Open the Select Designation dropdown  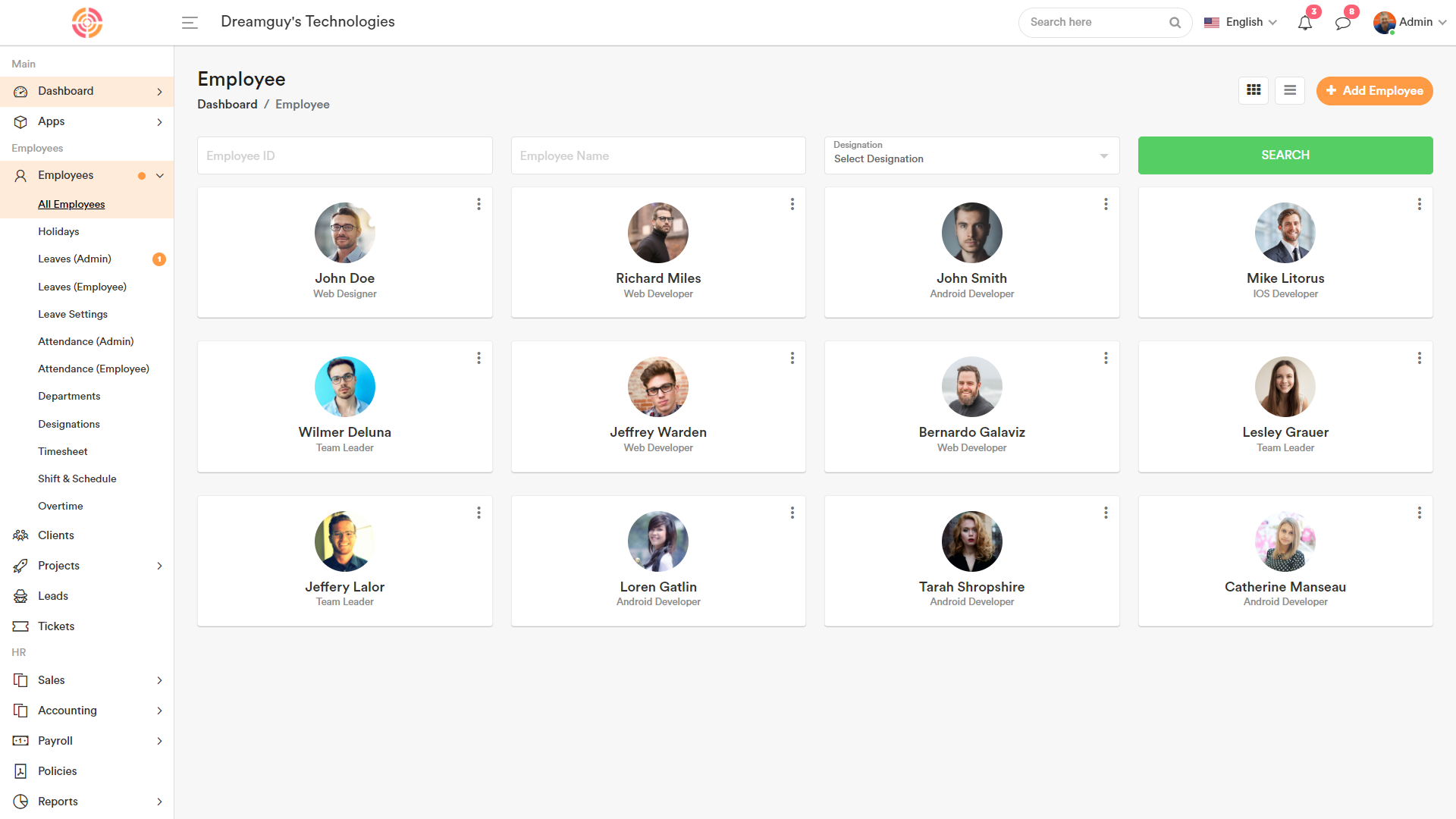(971, 155)
